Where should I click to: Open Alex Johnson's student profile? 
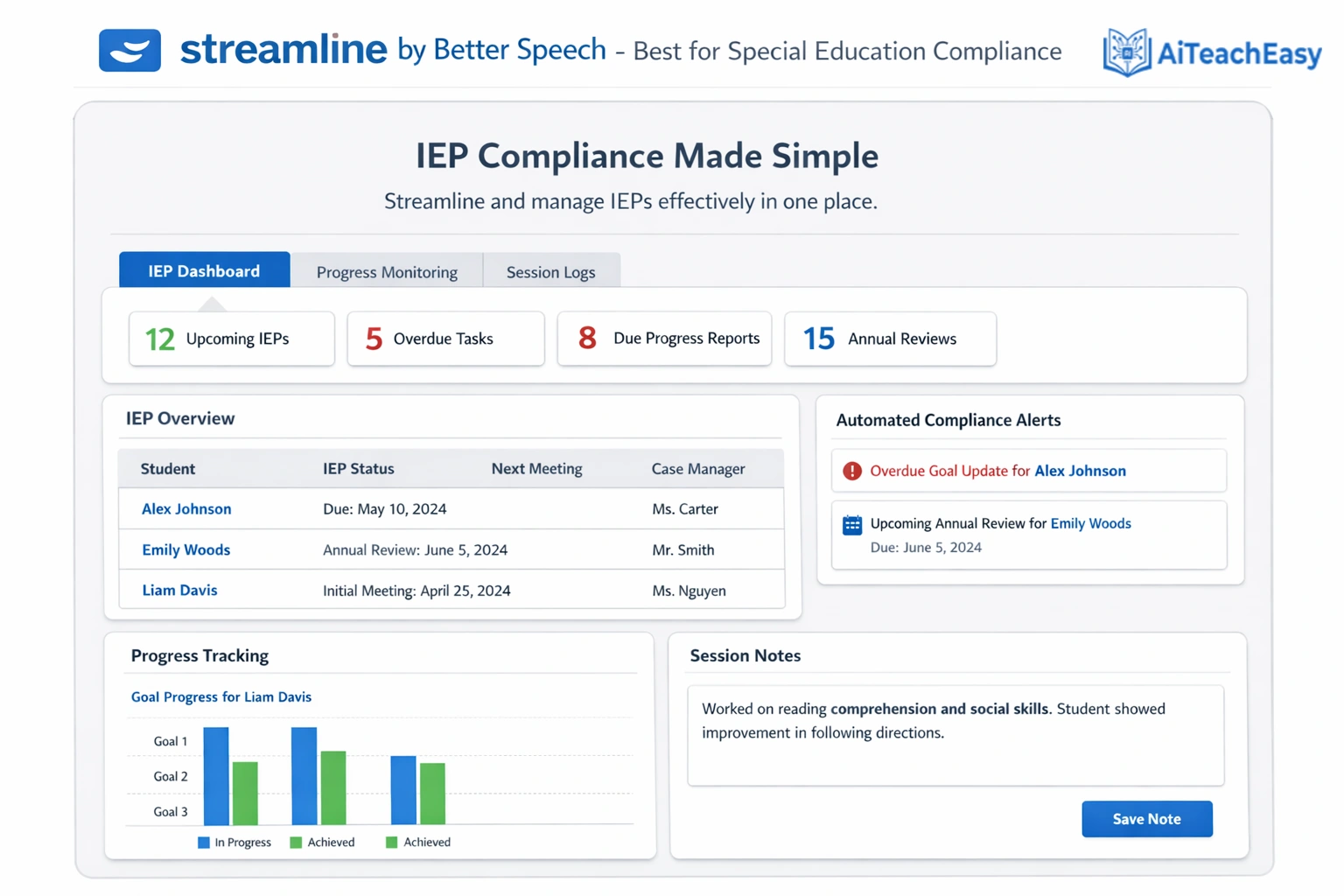pyautogui.click(x=186, y=508)
